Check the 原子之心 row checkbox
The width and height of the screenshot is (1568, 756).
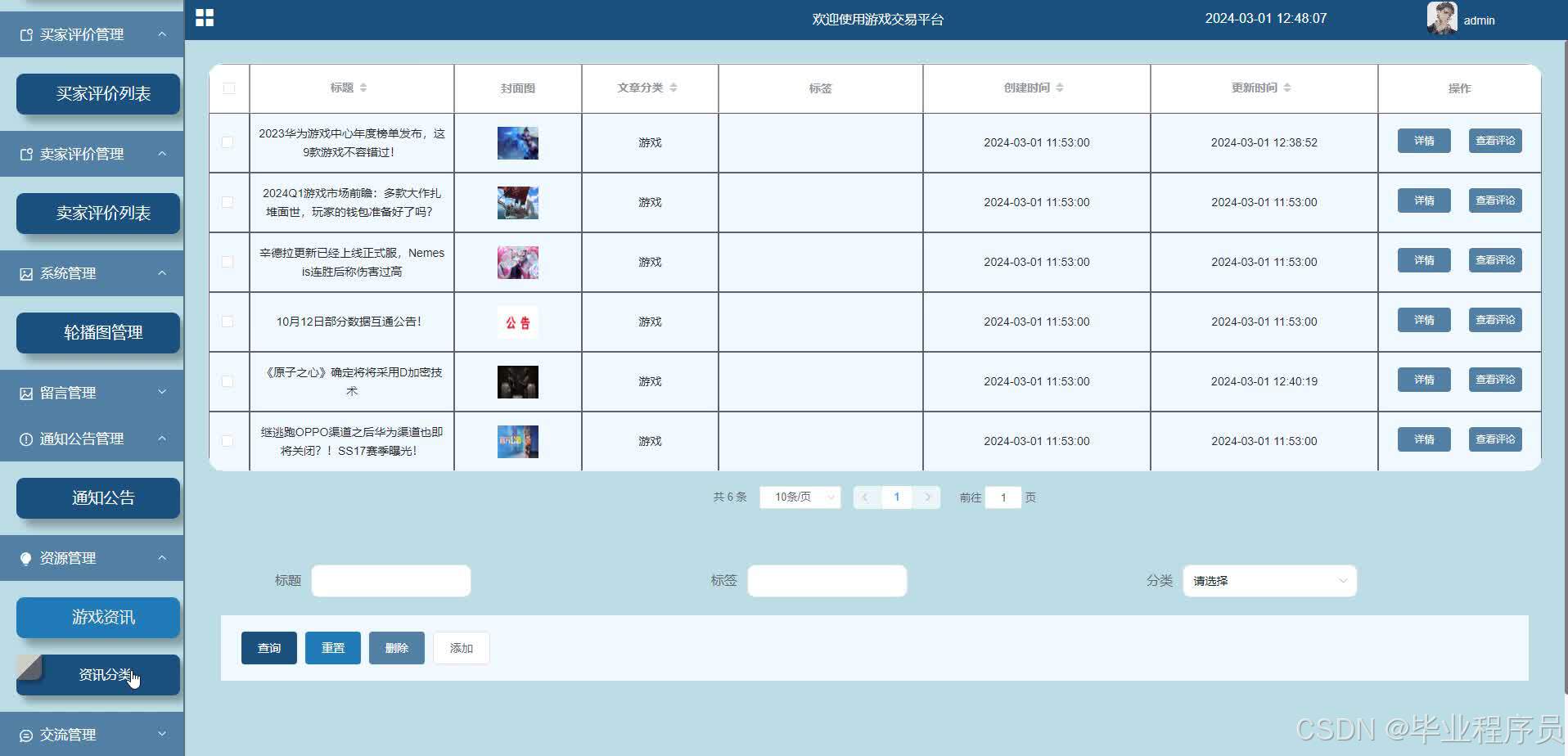[x=228, y=381]
